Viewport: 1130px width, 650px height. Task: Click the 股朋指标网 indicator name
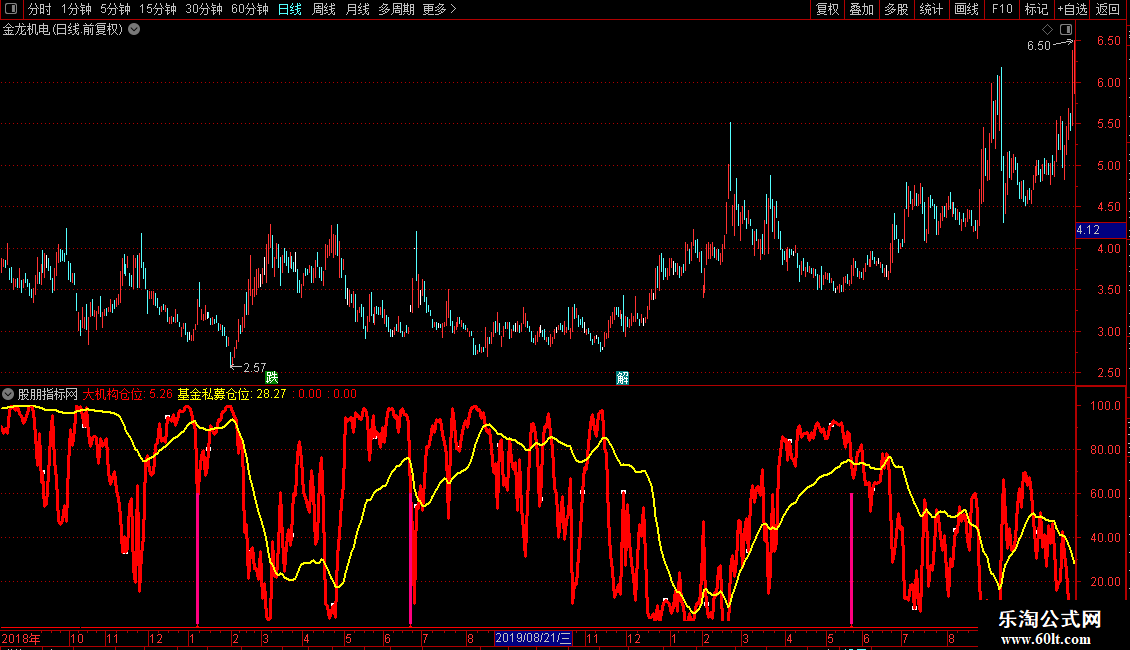(48, 394)
